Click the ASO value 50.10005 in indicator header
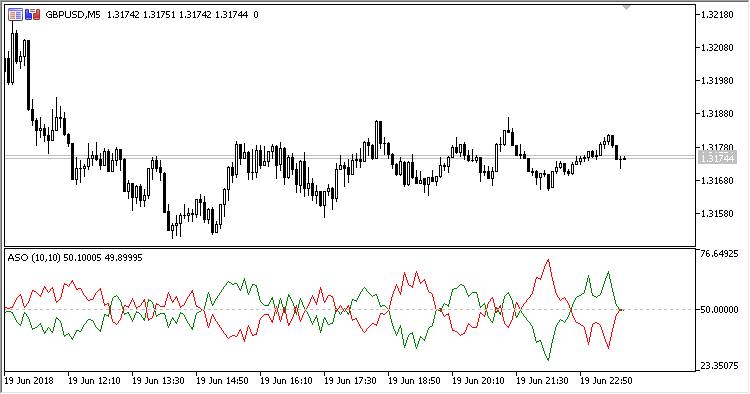This screenshot has width=750, height=394. [82, 258]
